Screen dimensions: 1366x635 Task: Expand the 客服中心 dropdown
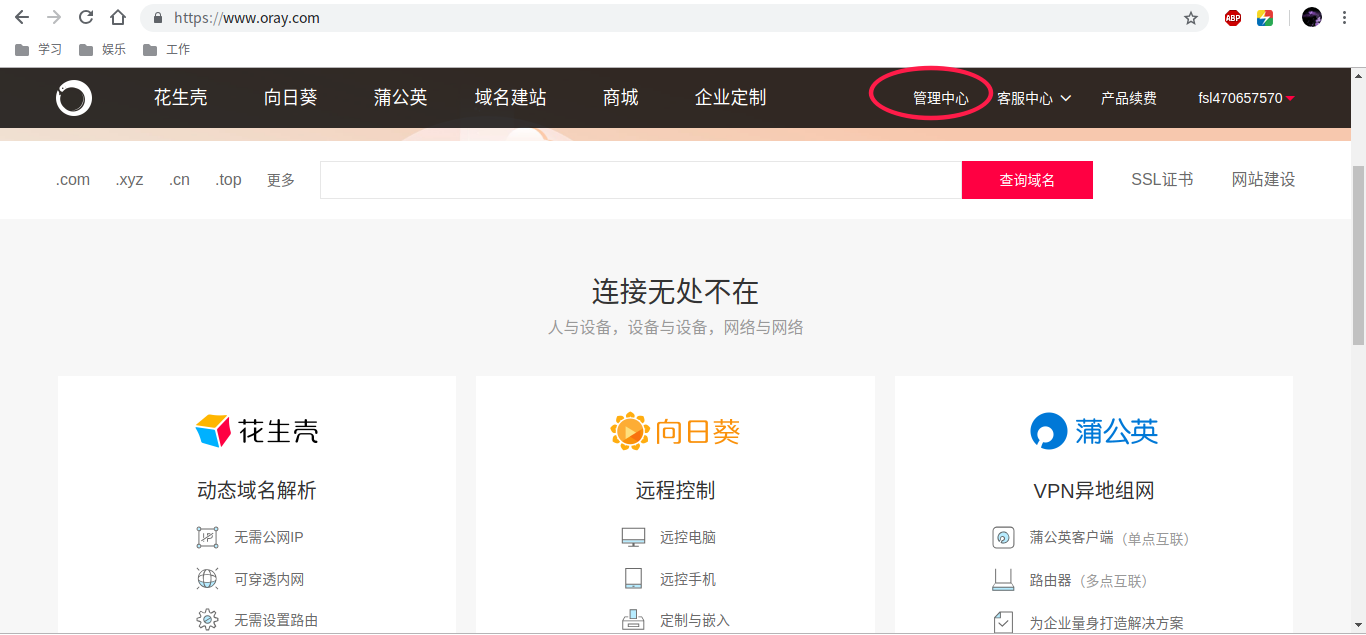coord(1034,98)
